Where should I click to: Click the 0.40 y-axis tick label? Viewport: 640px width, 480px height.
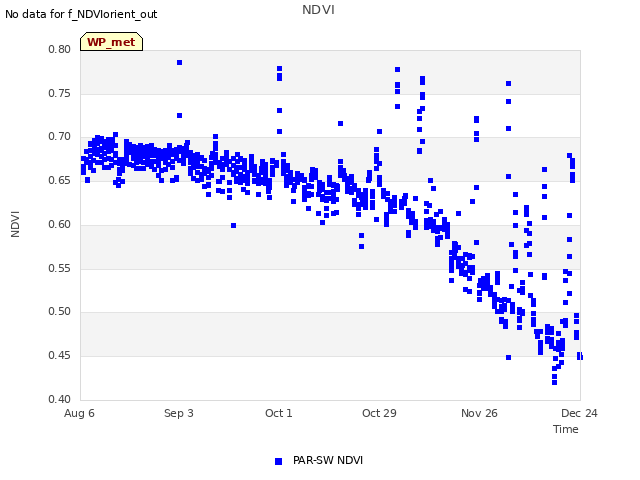tap(60, 399)
